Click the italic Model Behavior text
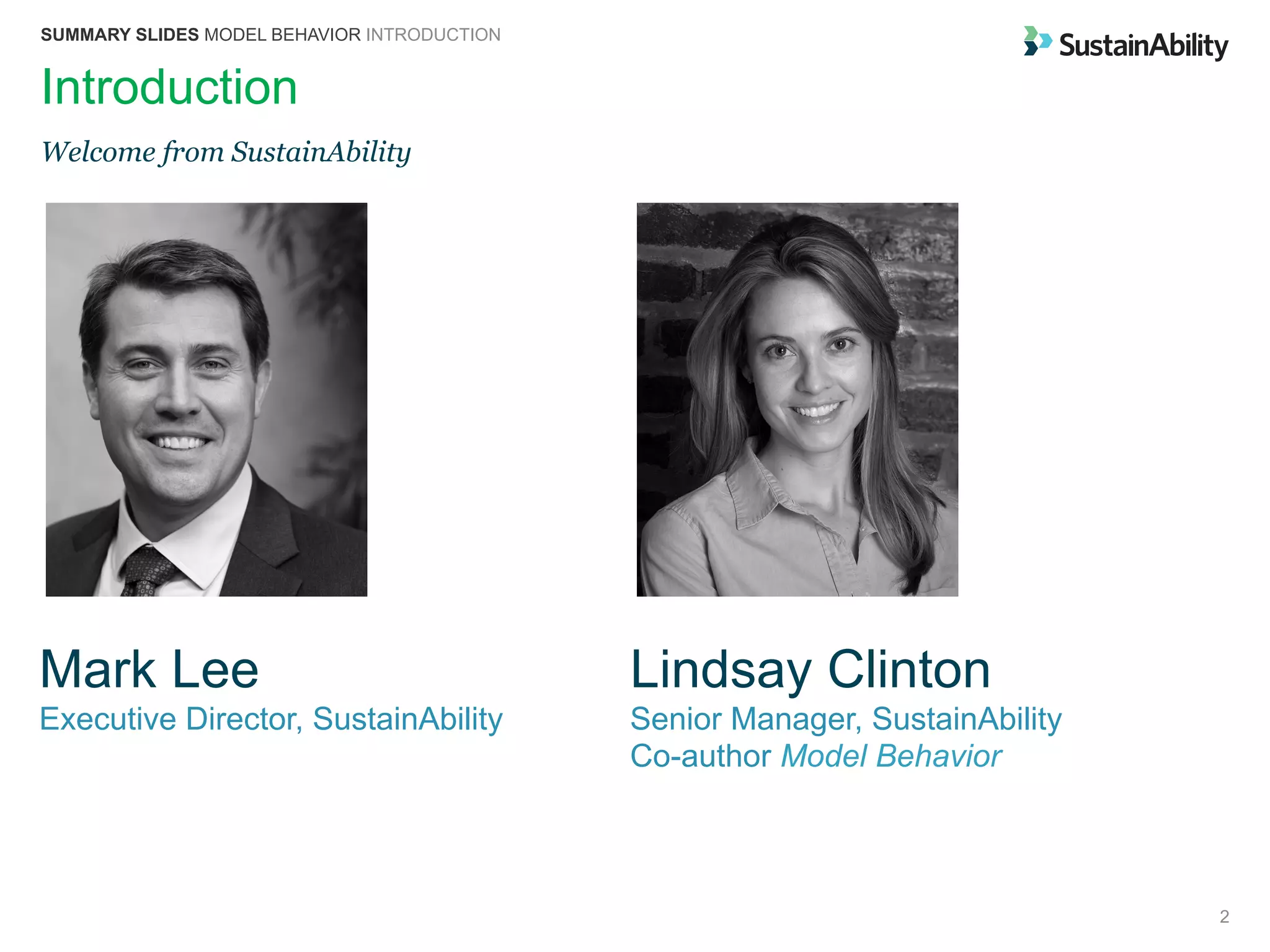 tap(890, 756)
